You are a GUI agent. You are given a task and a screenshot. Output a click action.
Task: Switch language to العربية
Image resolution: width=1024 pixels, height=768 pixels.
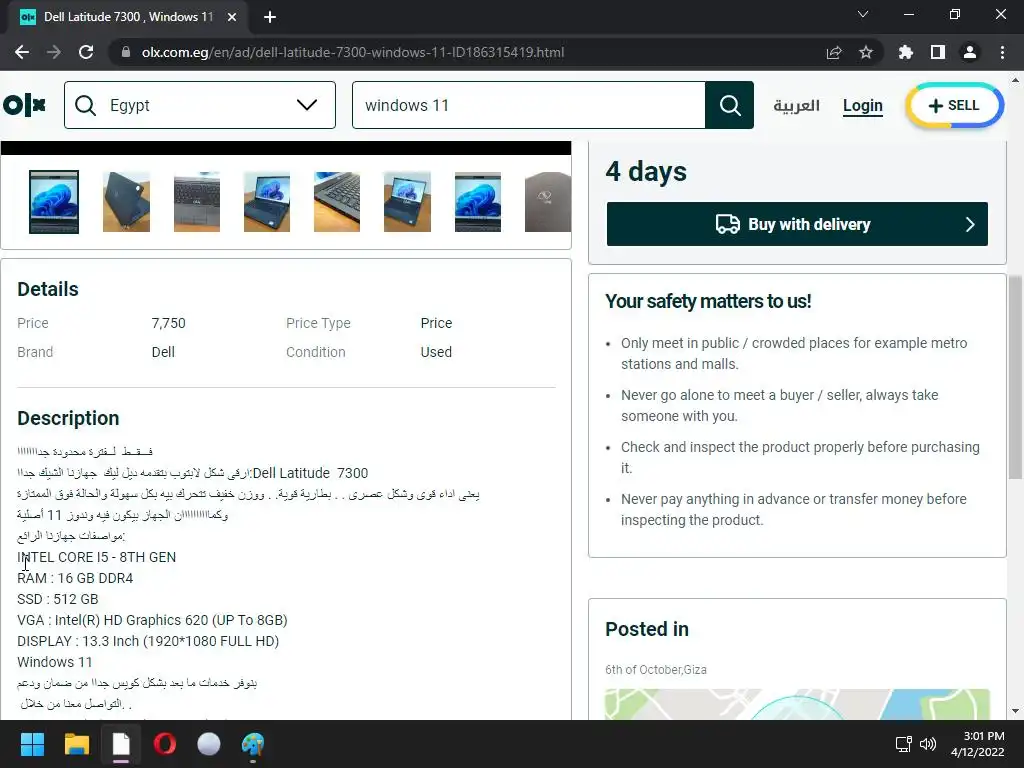point(796,105)
